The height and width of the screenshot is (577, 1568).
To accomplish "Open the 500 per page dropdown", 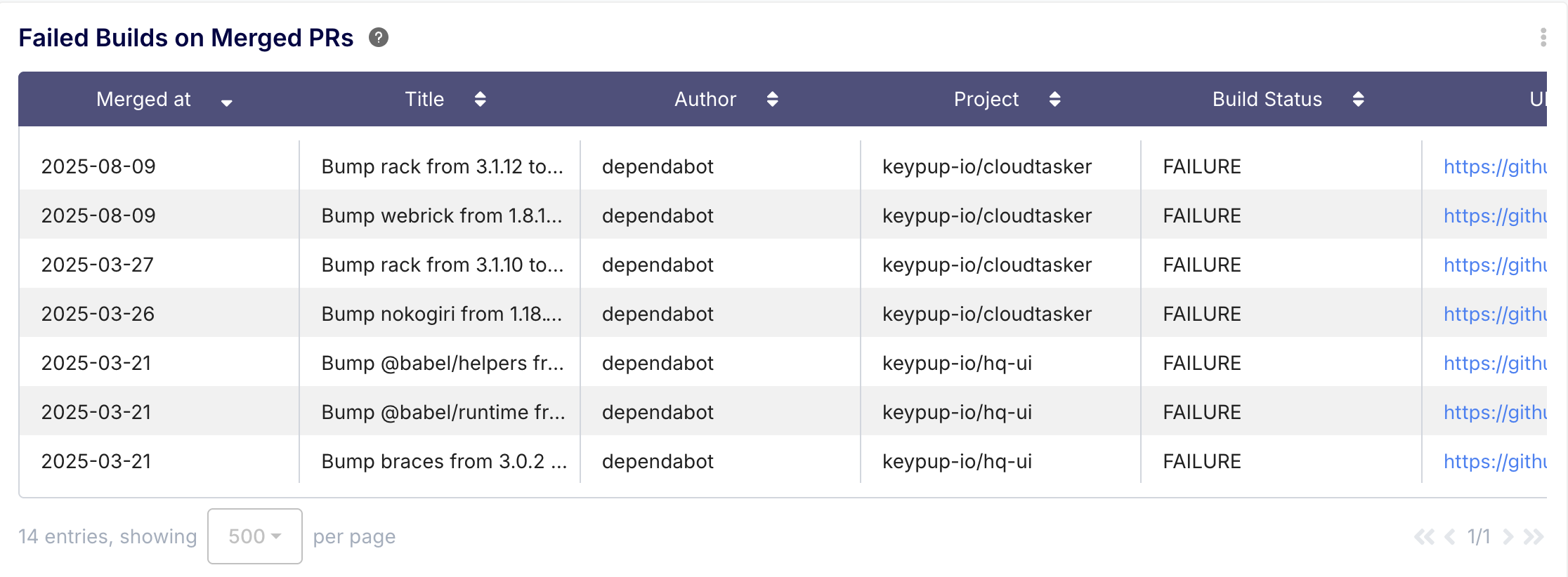I will pyautogui.click(x=254, y=536).
